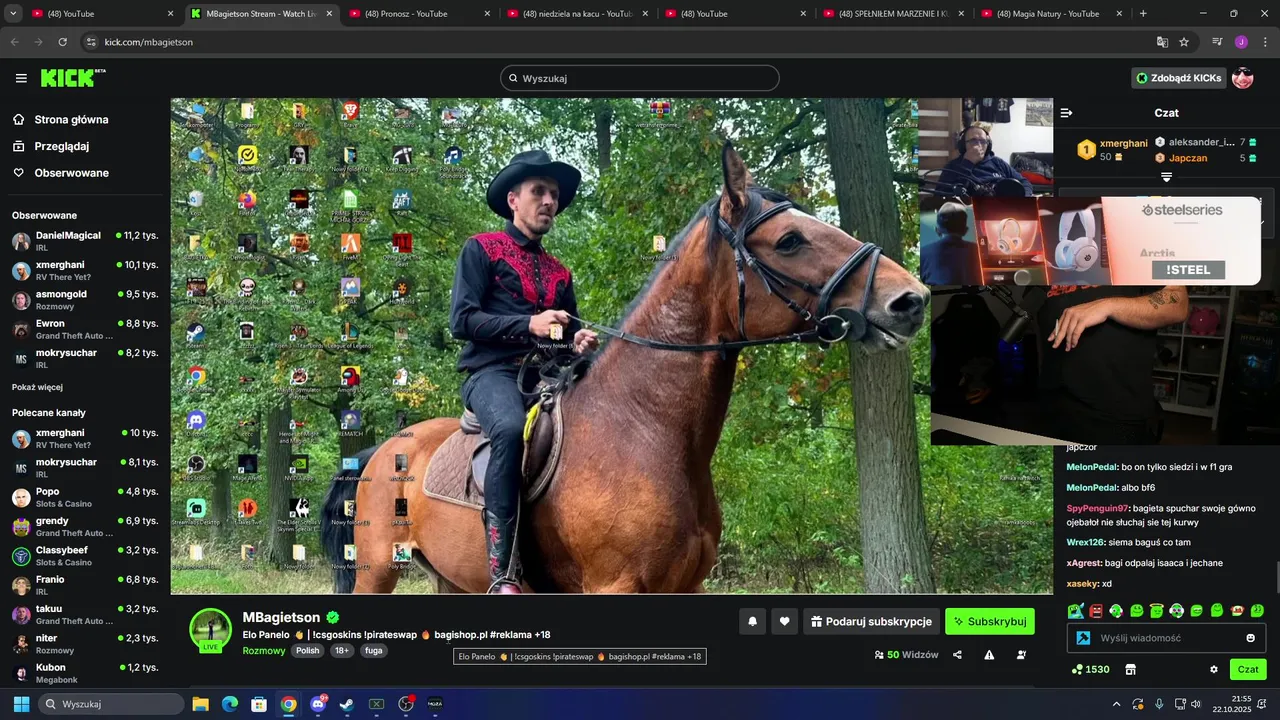
Task: Open Discord from the taskbar
Action: (x=318, y=704)
